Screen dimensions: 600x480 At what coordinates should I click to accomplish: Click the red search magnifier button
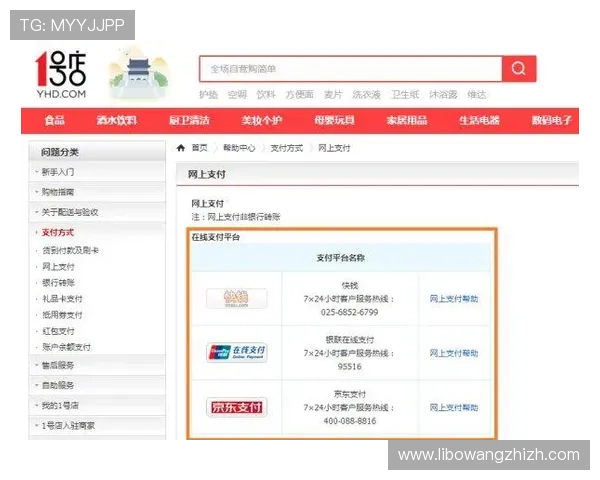tap(519, 69)
